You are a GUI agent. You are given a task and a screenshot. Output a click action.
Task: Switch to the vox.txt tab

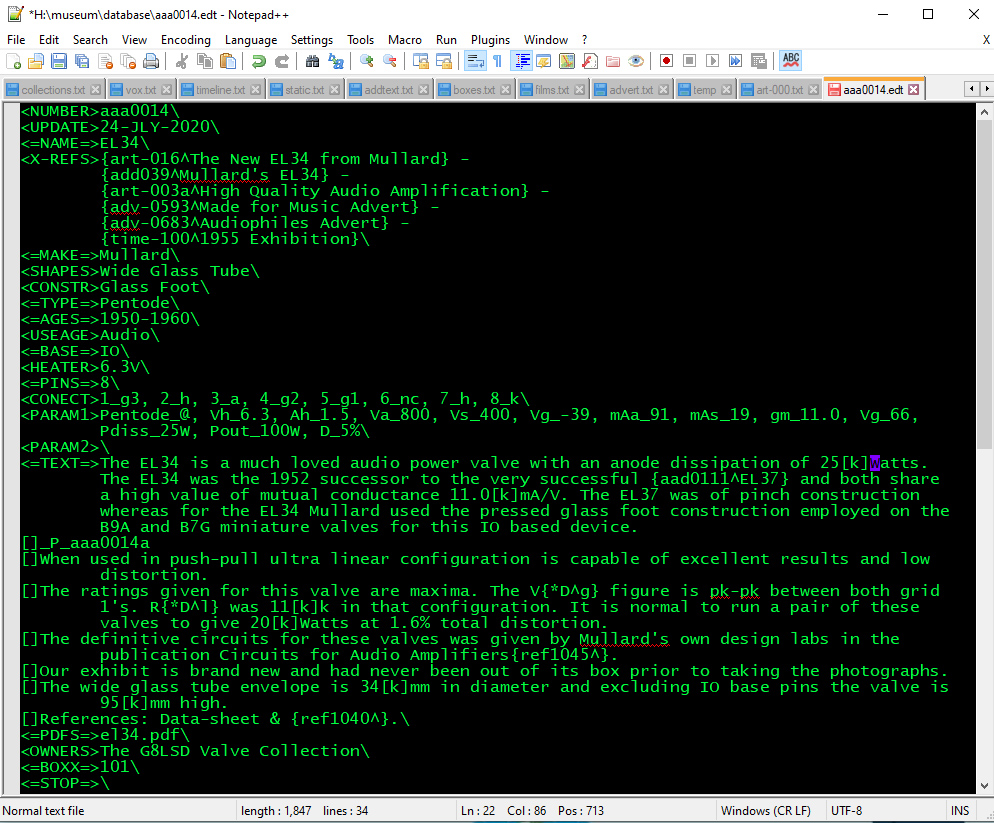tap(141, 90)
